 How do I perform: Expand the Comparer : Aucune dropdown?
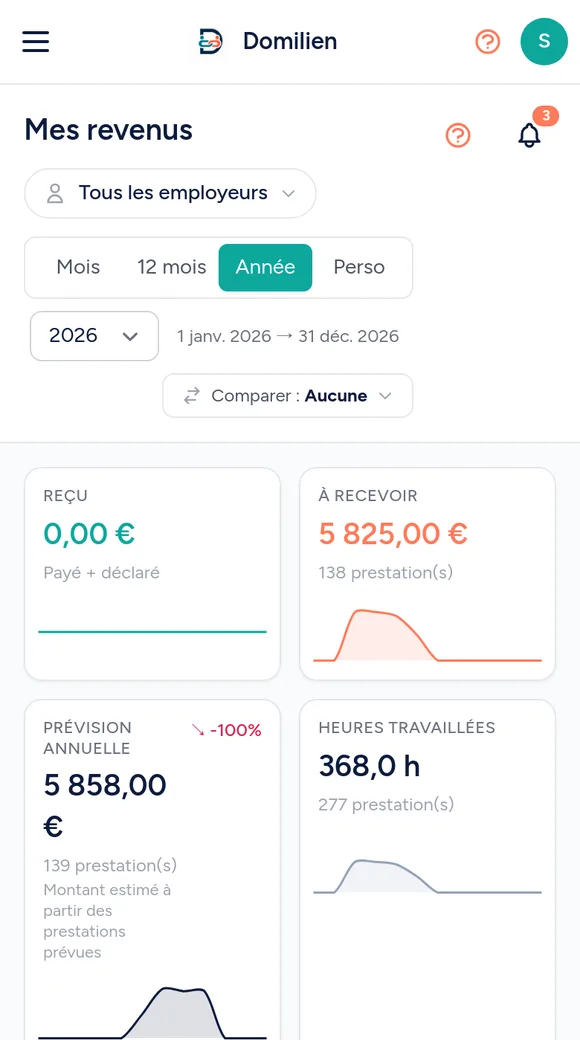click(x=287, y=396)
